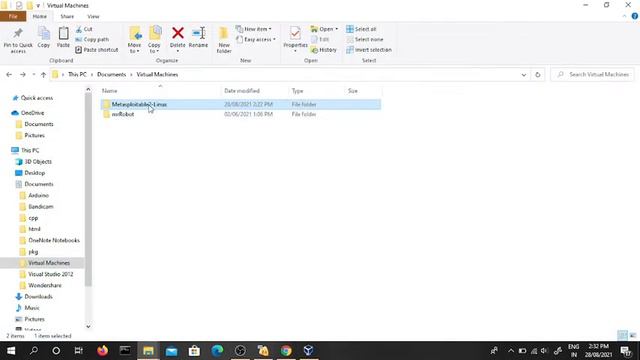
Task: Create a New folder
Action: 224,40
